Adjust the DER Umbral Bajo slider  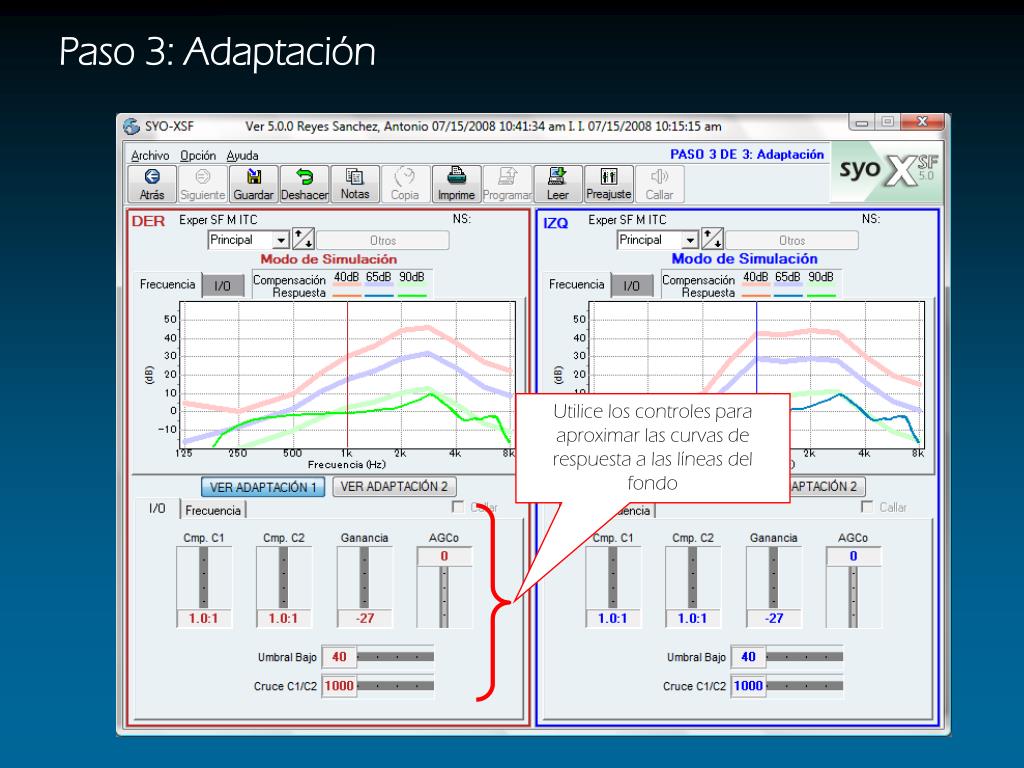[x=396, y=657]
